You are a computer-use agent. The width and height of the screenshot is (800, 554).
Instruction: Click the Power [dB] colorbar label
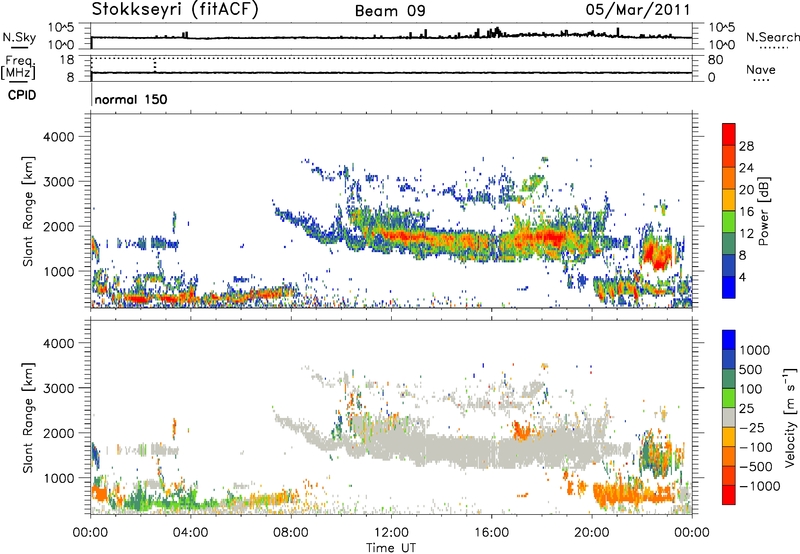[763, 211]
